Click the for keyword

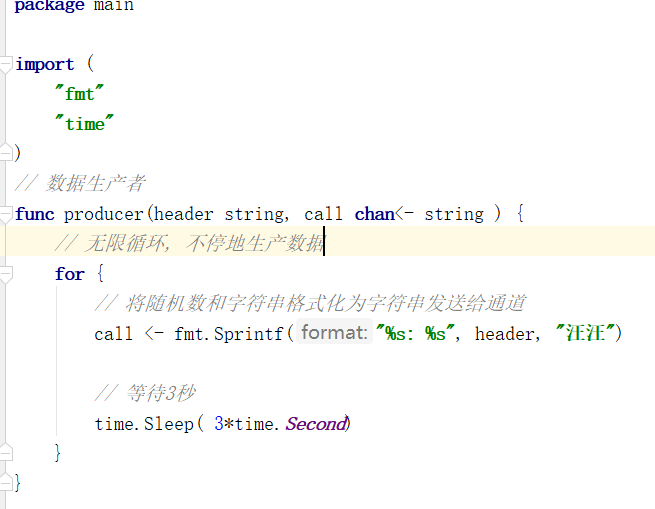coord(69,274)
